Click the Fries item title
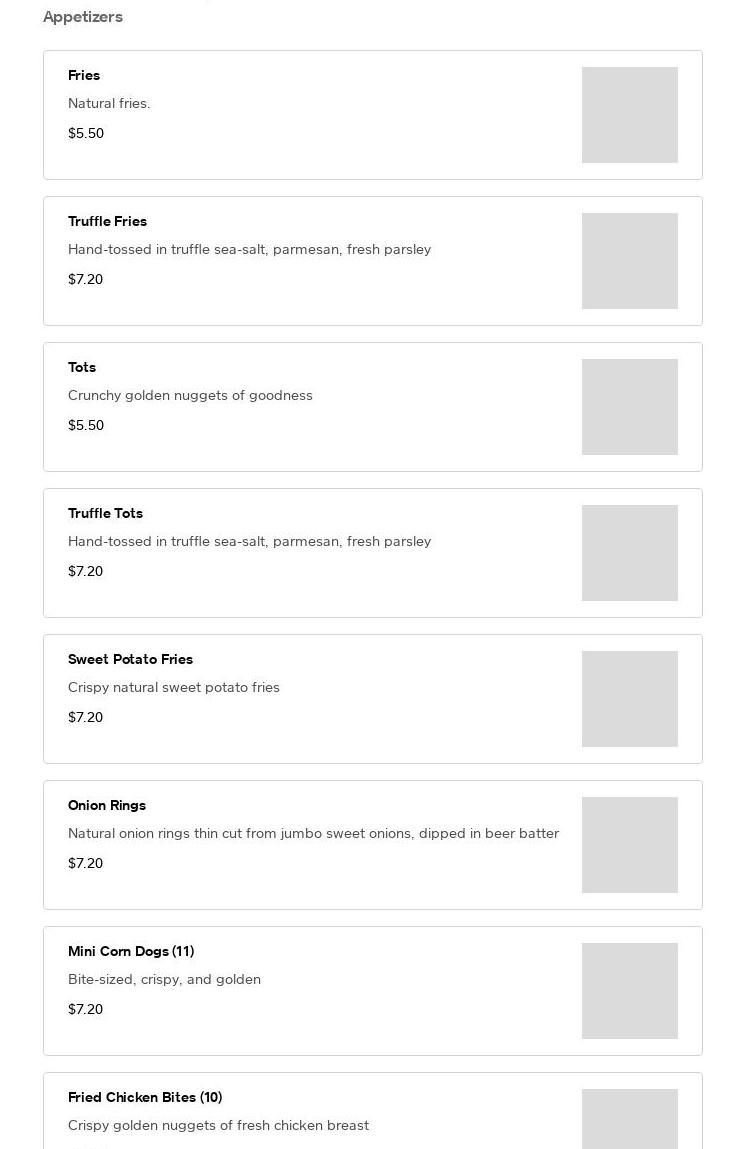 (x=84, y=75)
